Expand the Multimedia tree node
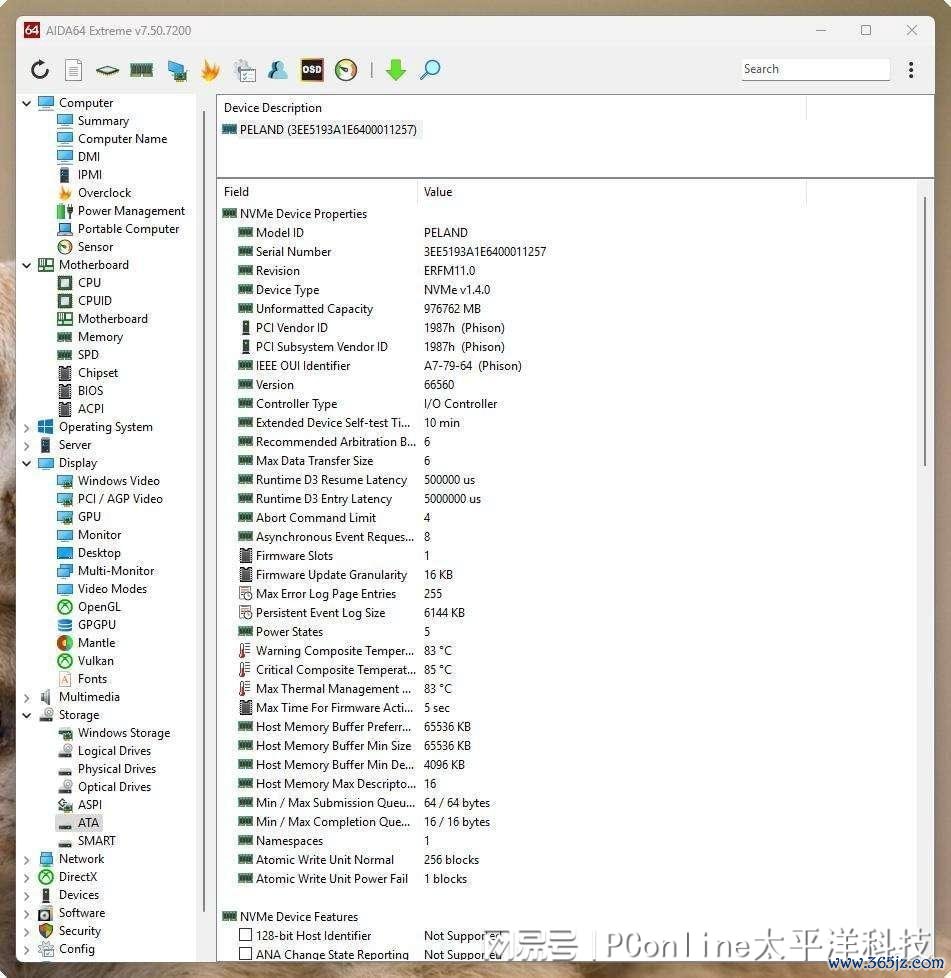Screen dimensions: 951x978 coord(26,697)
